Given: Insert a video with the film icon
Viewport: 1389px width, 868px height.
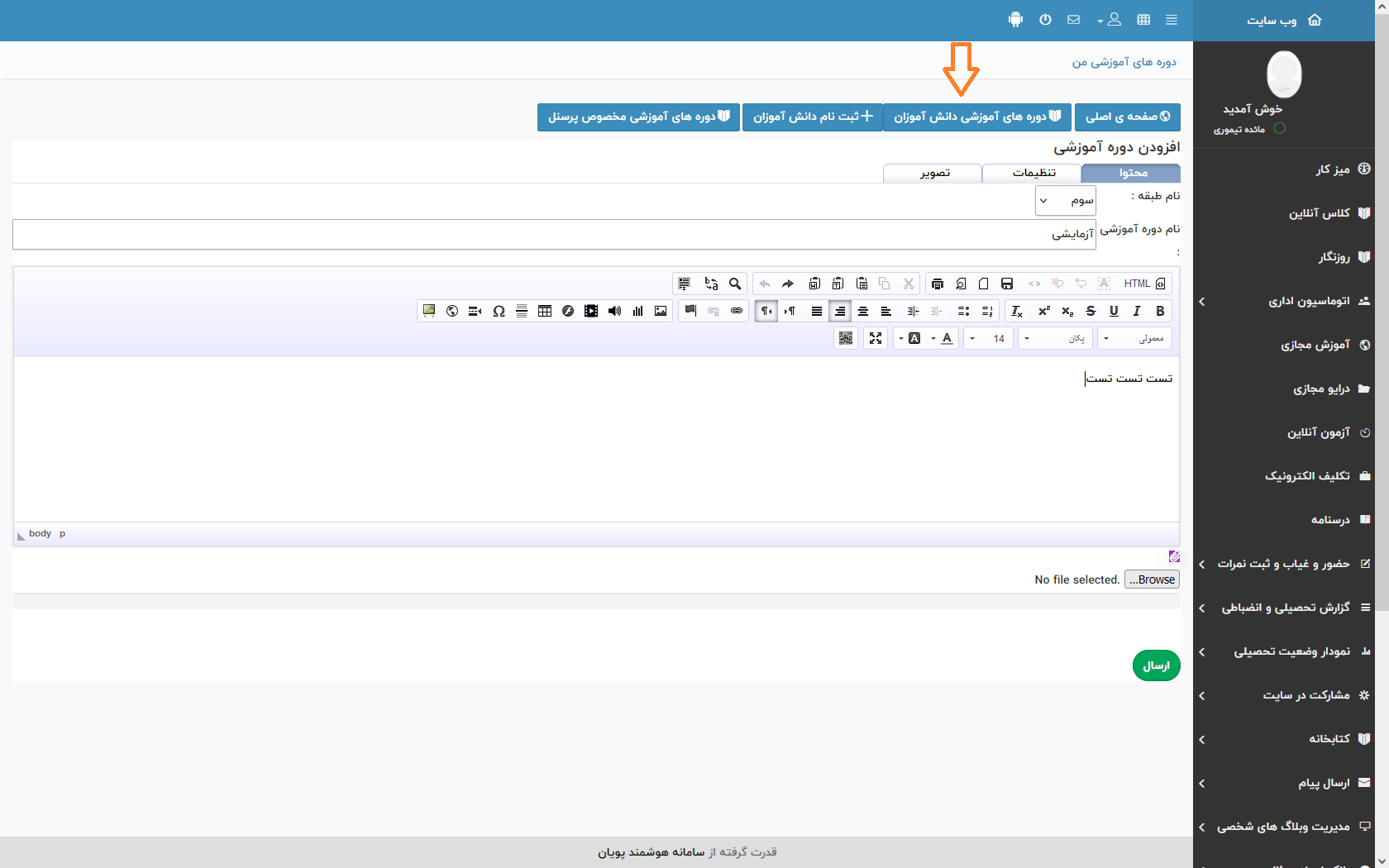Looking at the screenshot, I should (x=591, y=311).
